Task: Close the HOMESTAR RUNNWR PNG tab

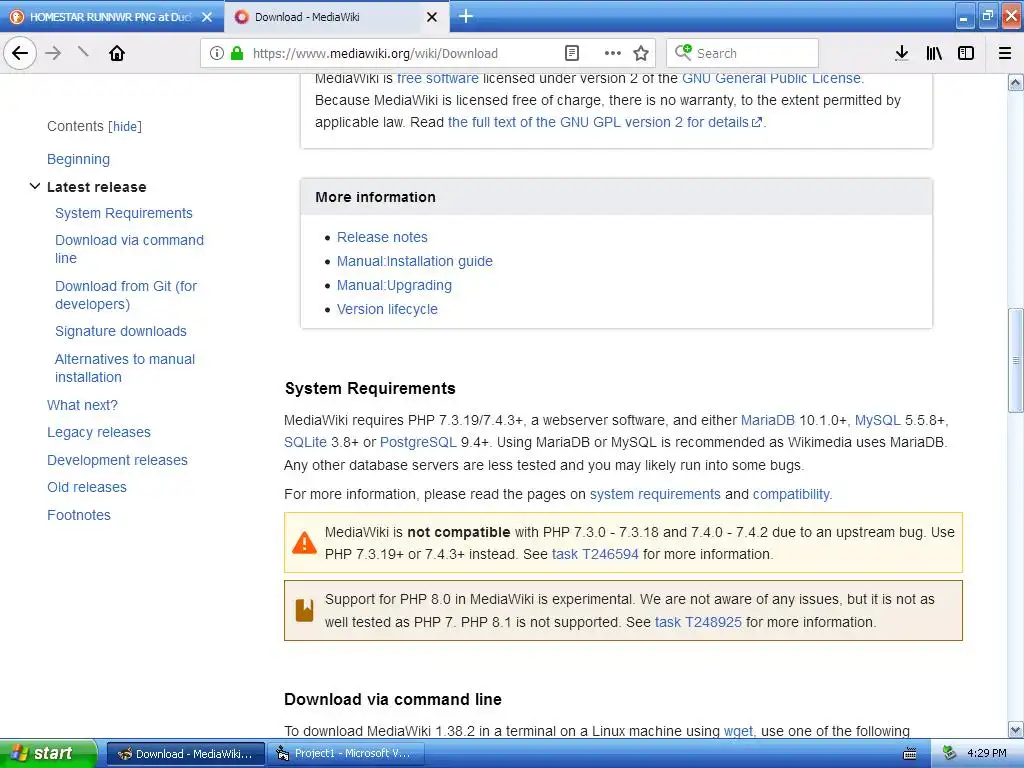Action: [x=207, y=17]
